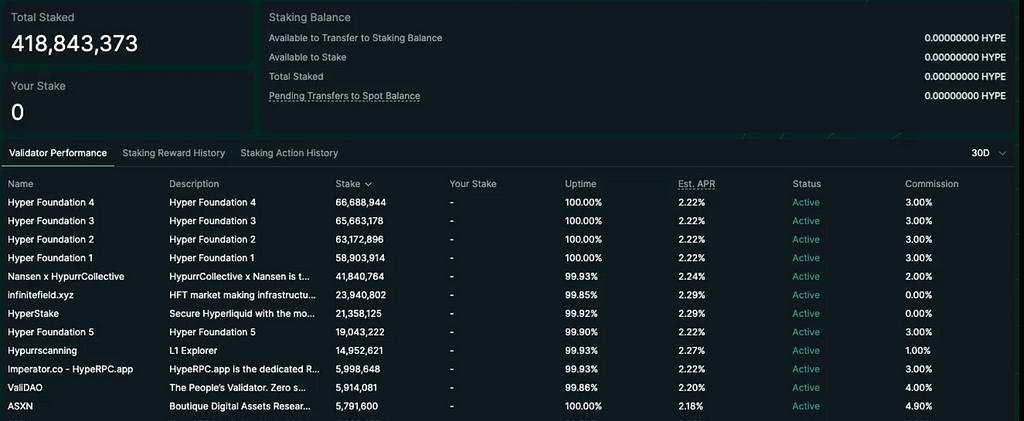Click the L1 Explorer description
The height and width of the screenshot is (421, 1024).
pyautogui.click(x=192, y=351)
